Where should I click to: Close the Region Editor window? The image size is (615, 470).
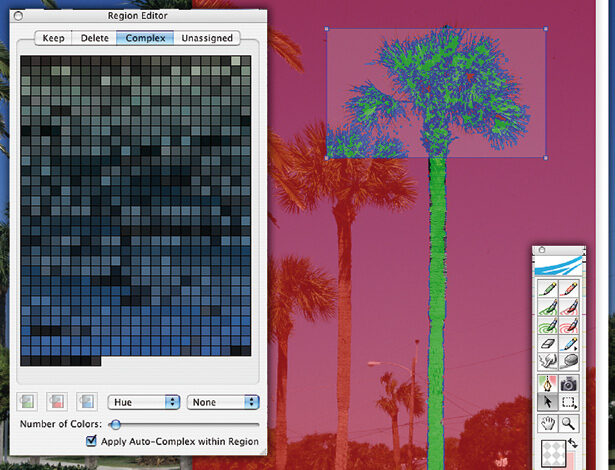click(x=18, y=16)
